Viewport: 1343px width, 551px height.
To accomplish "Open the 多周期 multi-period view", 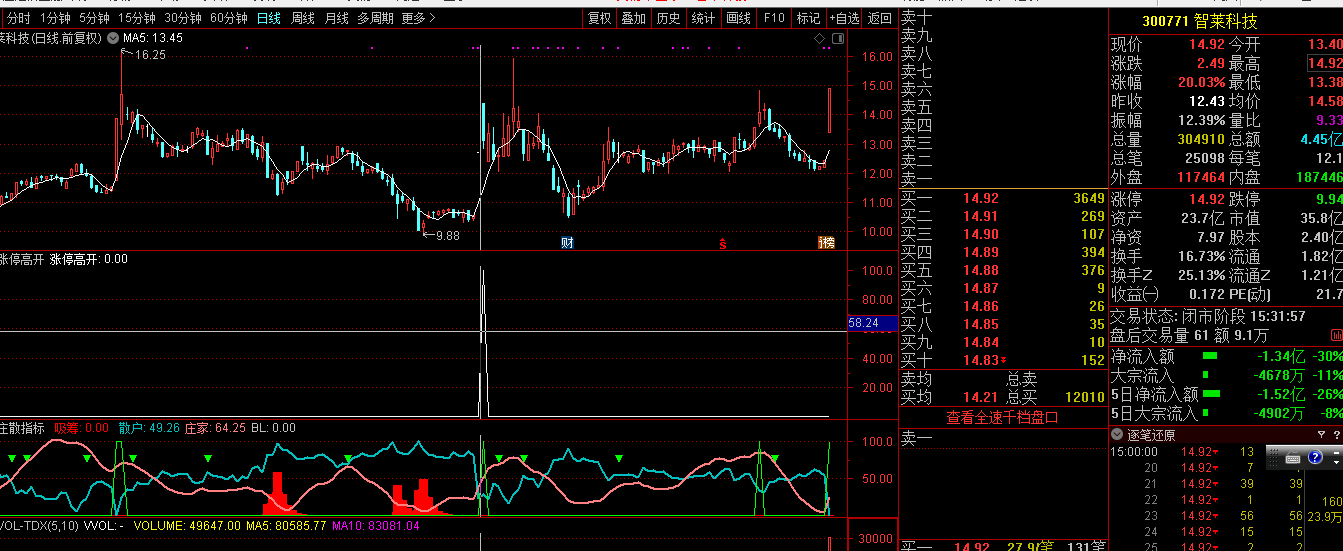I will 376,18.
